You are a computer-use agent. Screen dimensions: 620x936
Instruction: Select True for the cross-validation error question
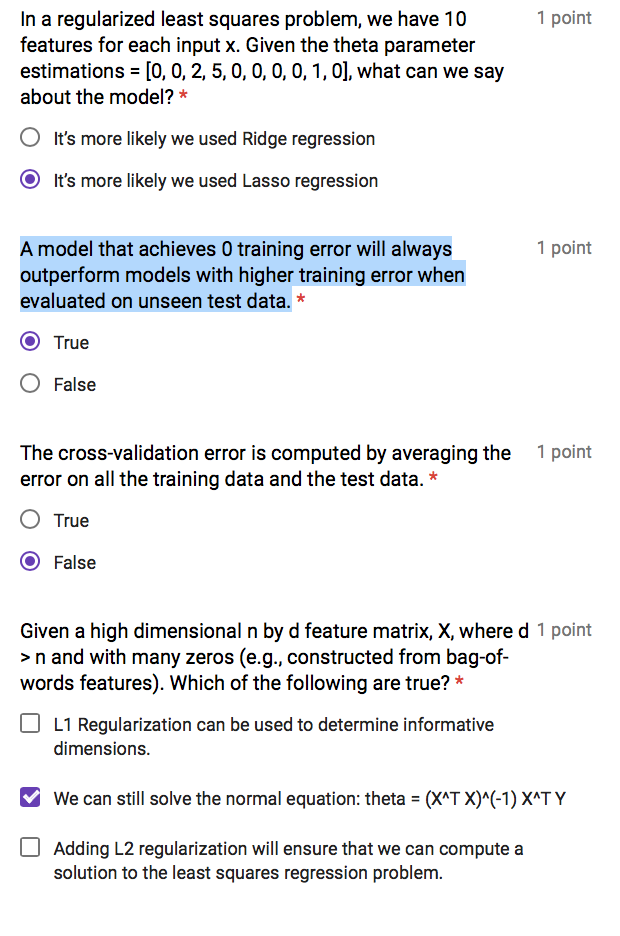click(x=30, y=520)
